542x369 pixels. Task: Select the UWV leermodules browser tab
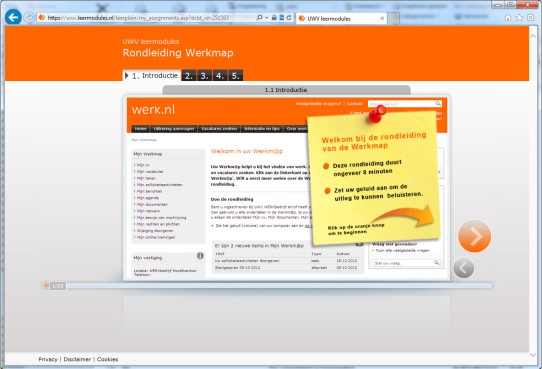point(342,18)
